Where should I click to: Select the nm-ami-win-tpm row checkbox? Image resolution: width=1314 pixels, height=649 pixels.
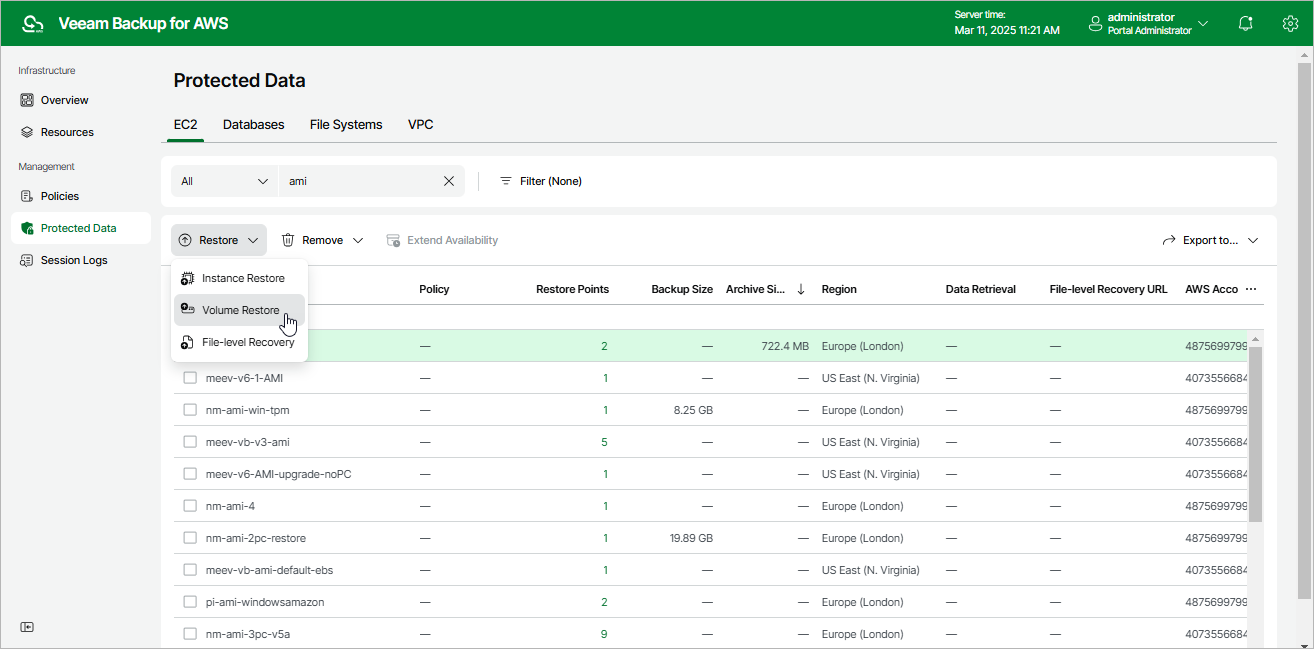tap(190, 410)
